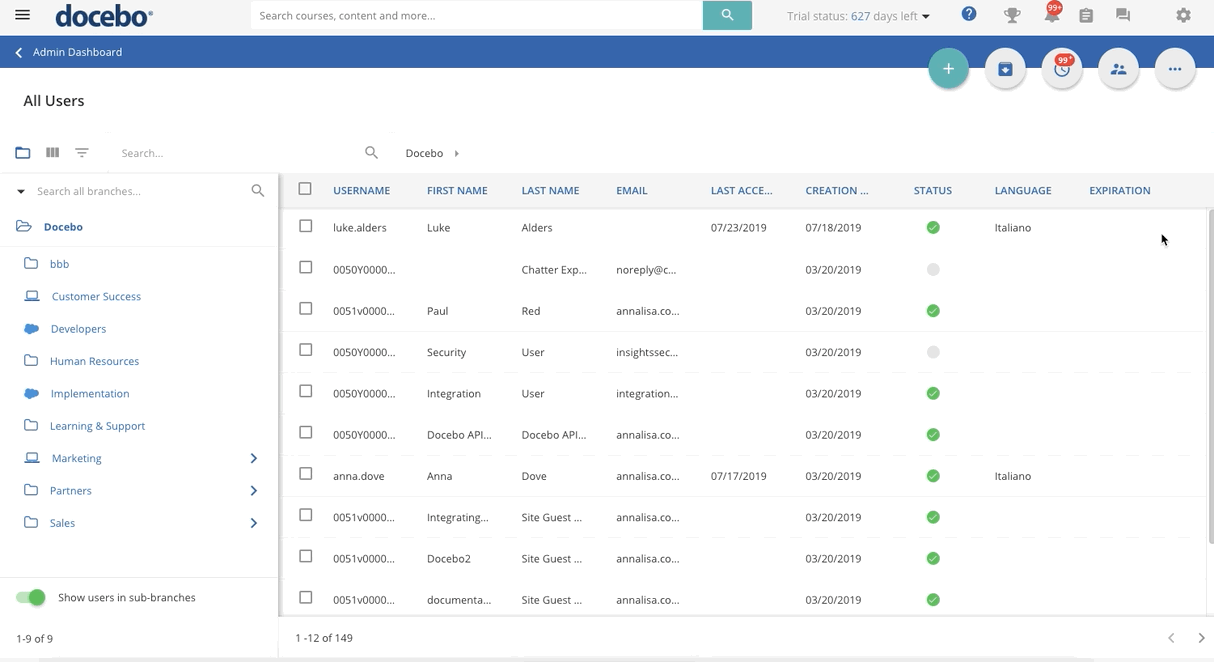The image size is (1214, 662).
Task: Select the Paul Red row checkbox
Action: point(306,309)
